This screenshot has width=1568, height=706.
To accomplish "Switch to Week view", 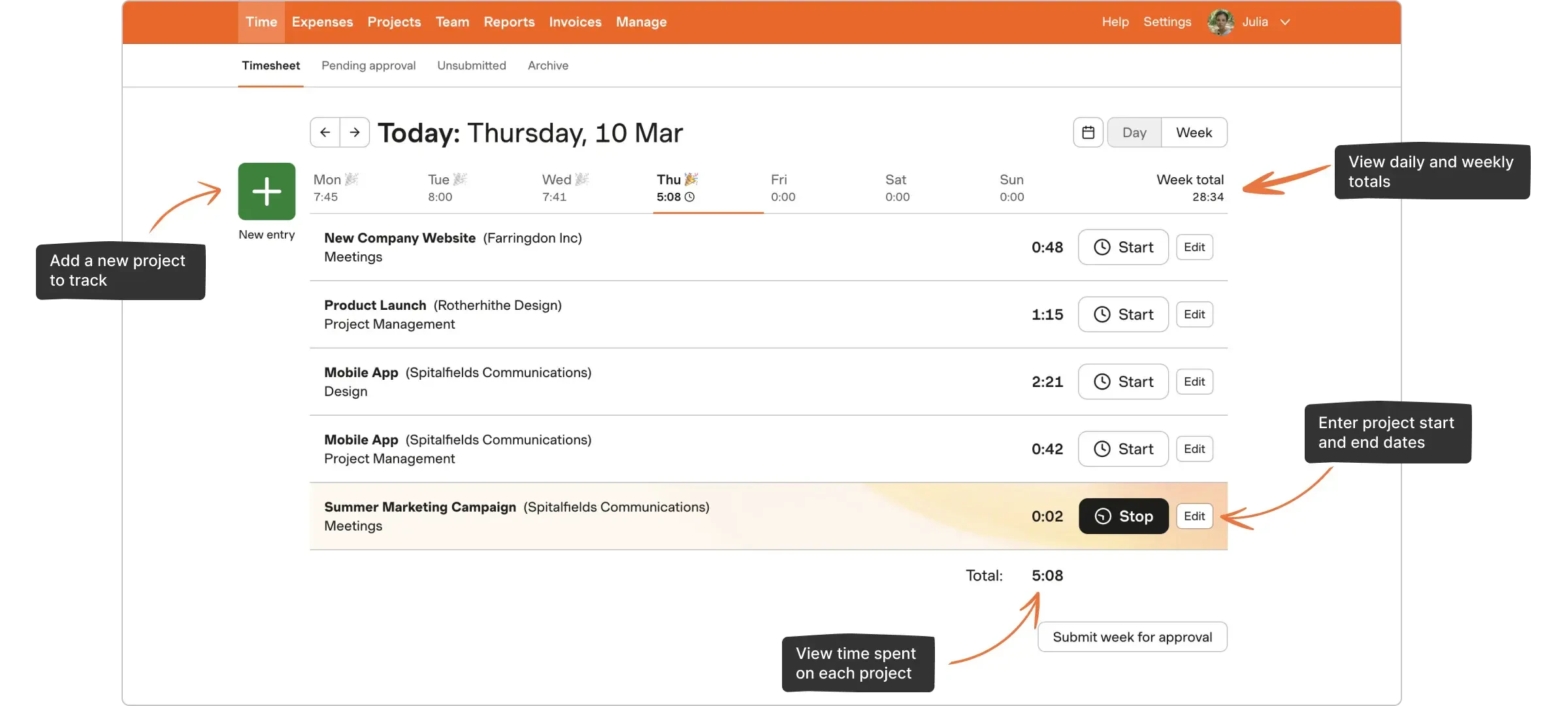I will 1194,133.
